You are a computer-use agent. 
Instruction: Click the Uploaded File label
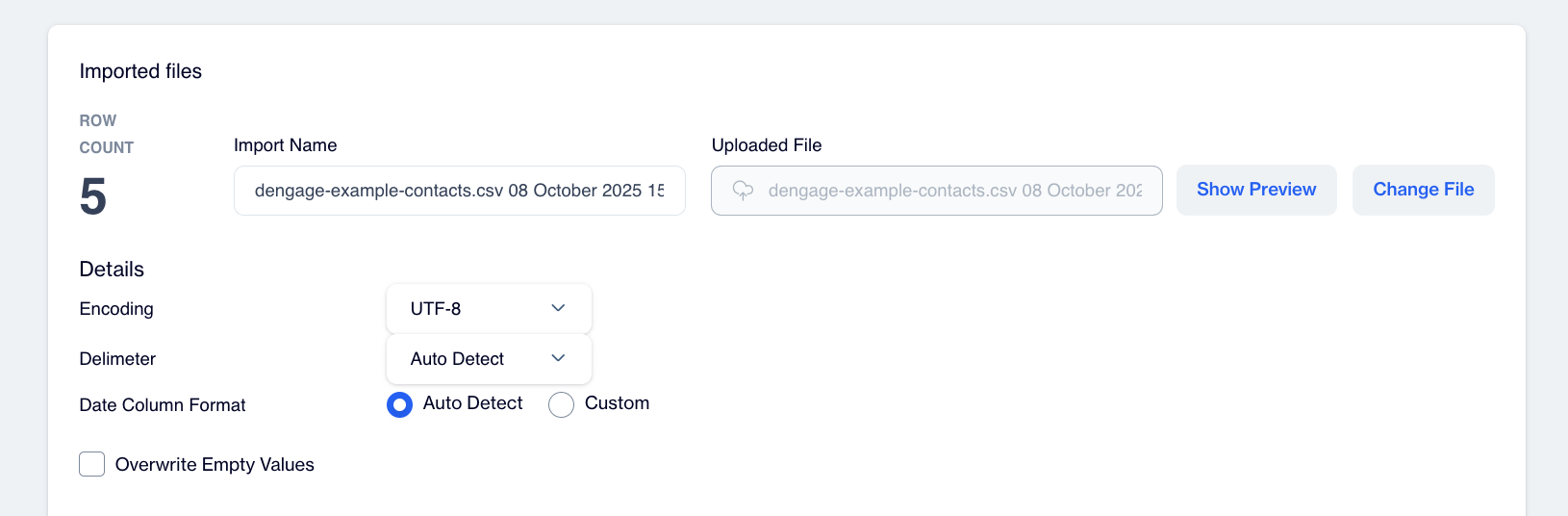click(767, 145)
